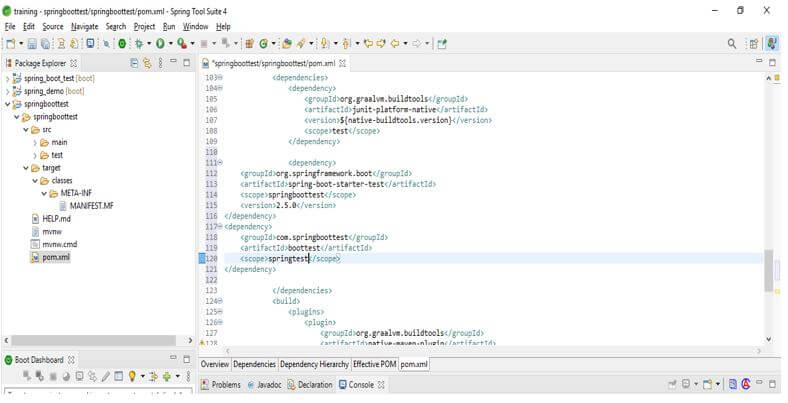Viewport: 788px width, 403px height.
Task: Switch to Dependency Hierarchy tab
Action: pos(314,364)
